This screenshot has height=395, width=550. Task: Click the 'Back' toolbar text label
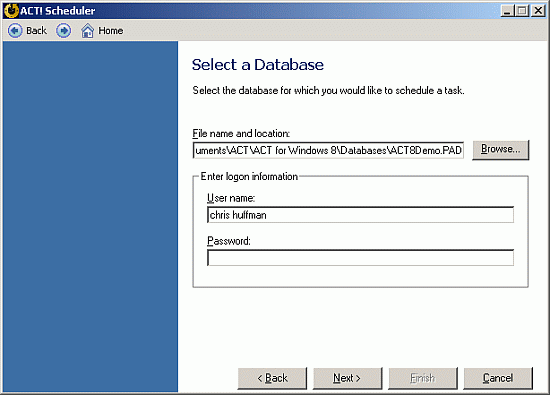point(36,31)
